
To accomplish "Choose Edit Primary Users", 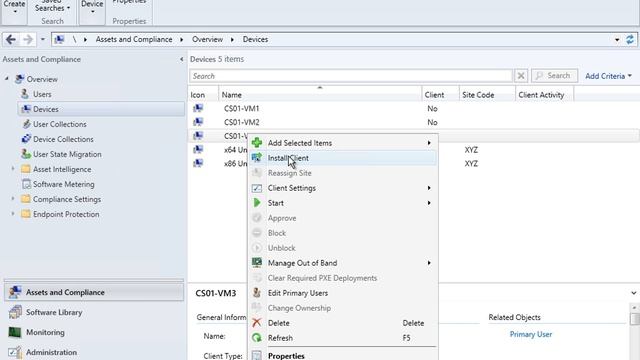I will (343, 293).
